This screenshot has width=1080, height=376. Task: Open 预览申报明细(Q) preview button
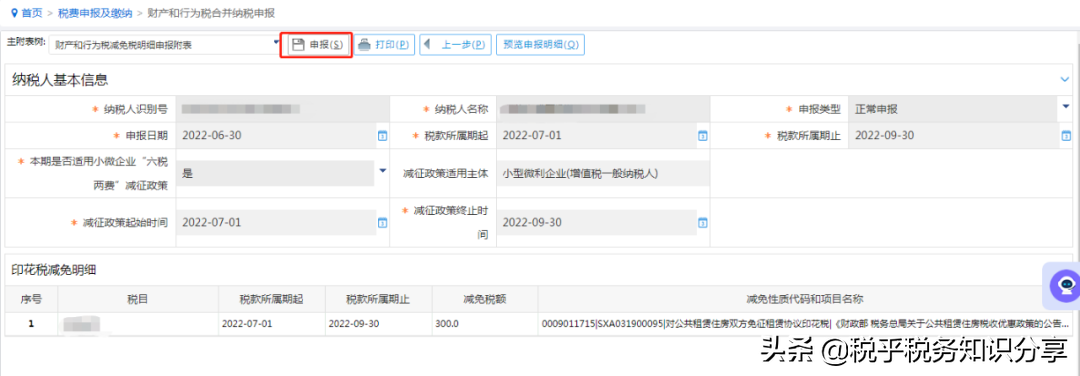coord(540,45)
